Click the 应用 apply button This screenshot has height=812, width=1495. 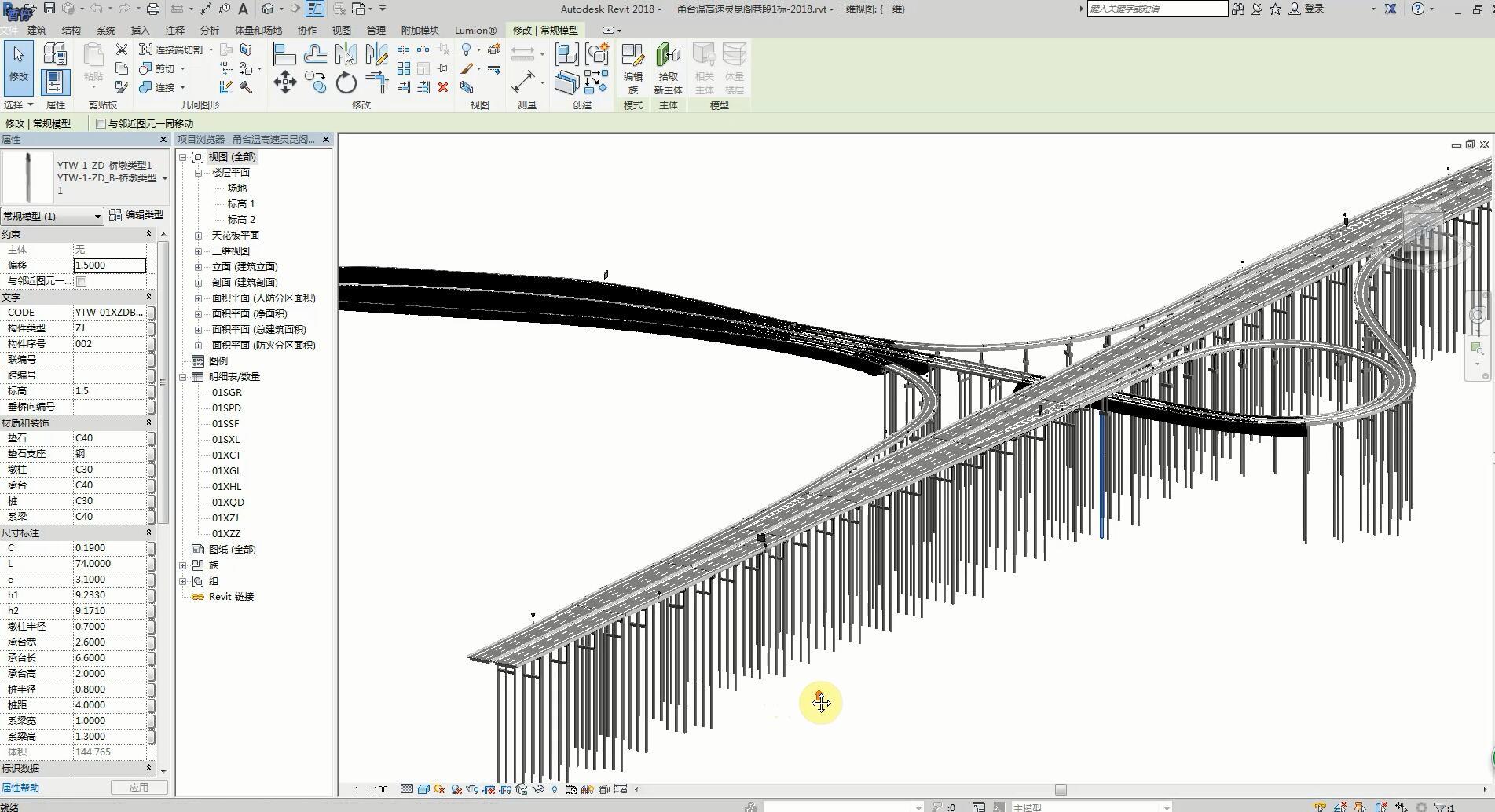[139, 787]
